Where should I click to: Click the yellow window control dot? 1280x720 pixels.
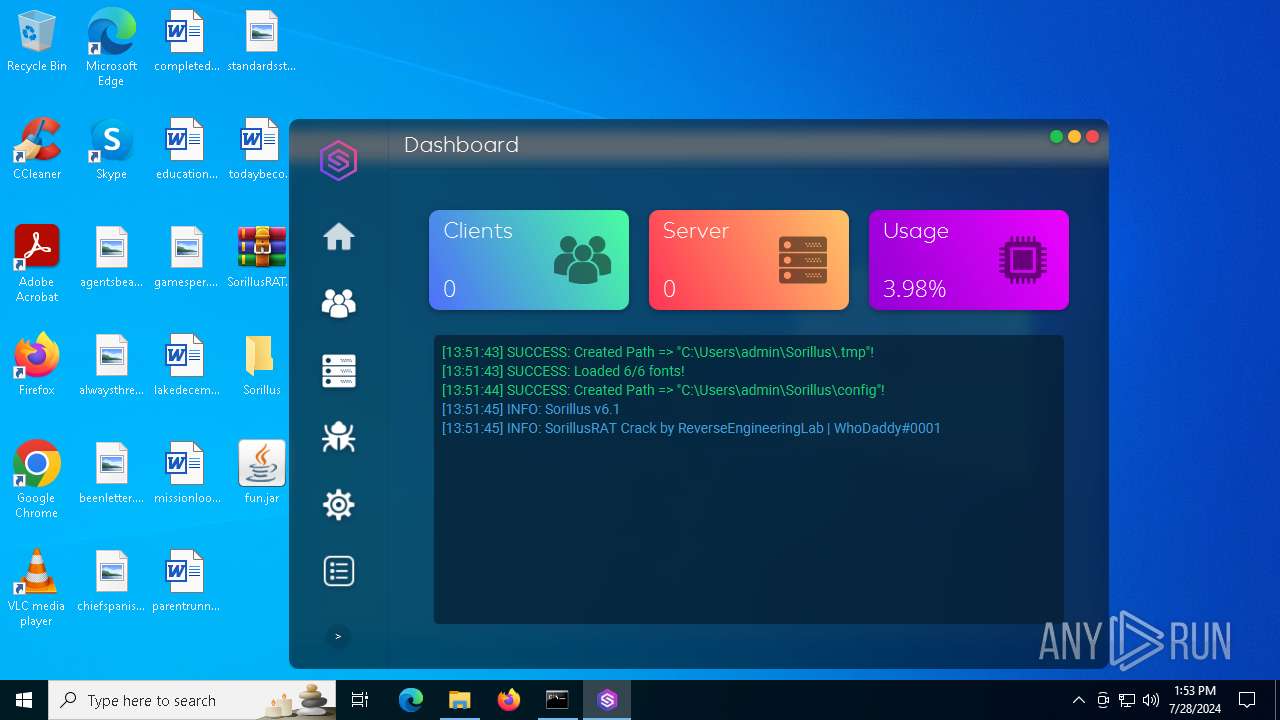tap(1074, 137)
